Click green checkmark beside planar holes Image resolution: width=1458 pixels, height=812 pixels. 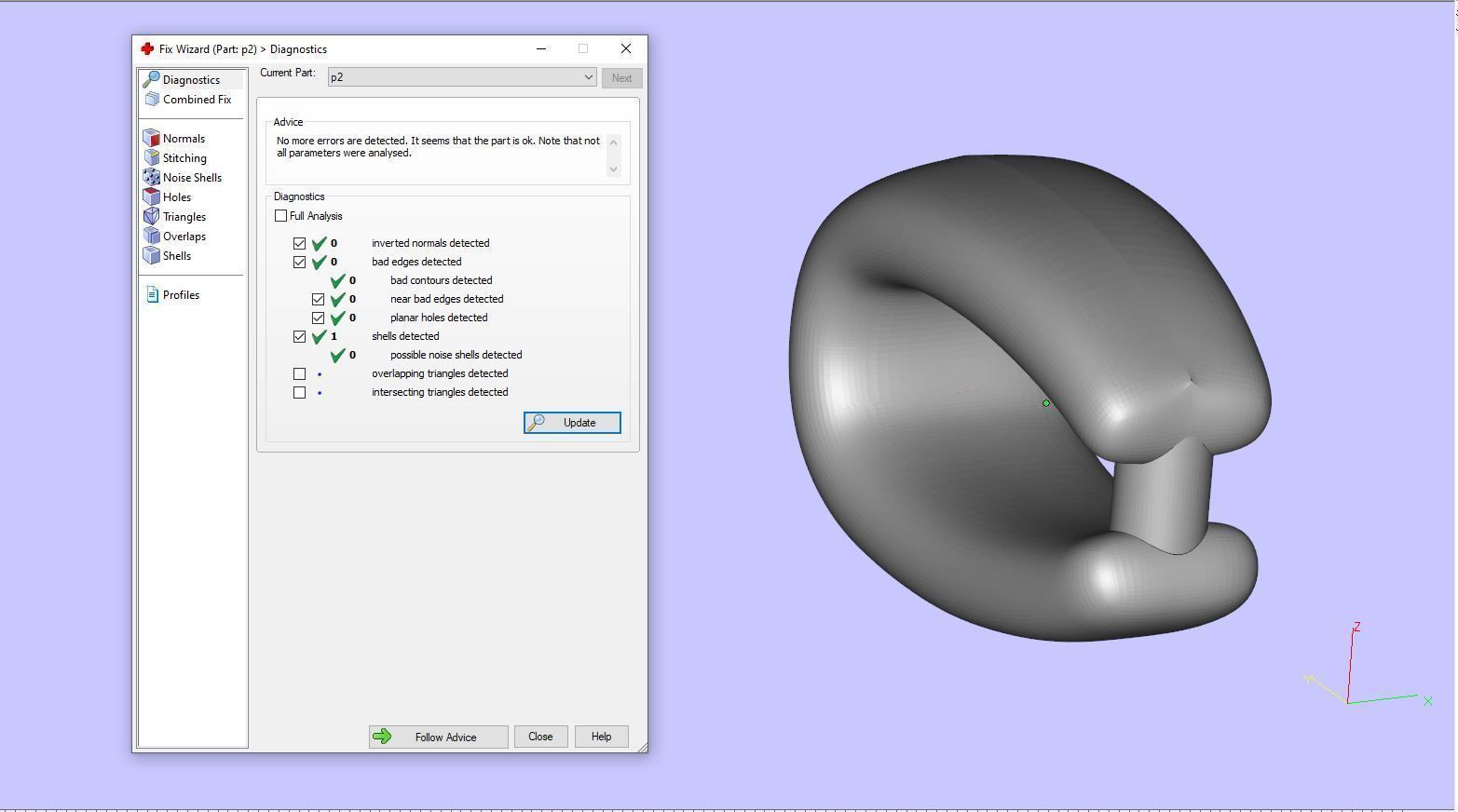click(x=337, y=318)
